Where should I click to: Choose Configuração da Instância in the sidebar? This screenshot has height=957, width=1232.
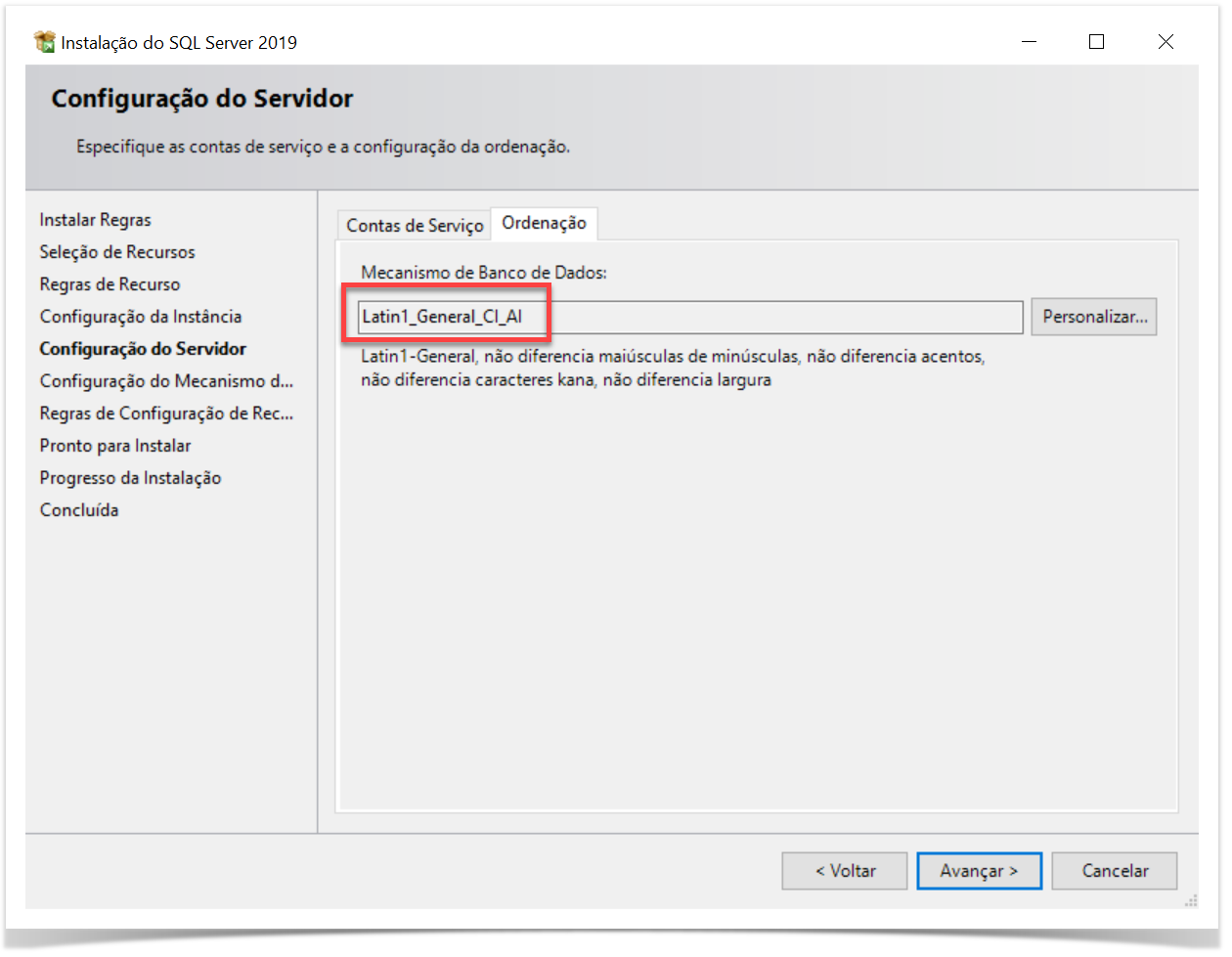(x=141, y=317)
